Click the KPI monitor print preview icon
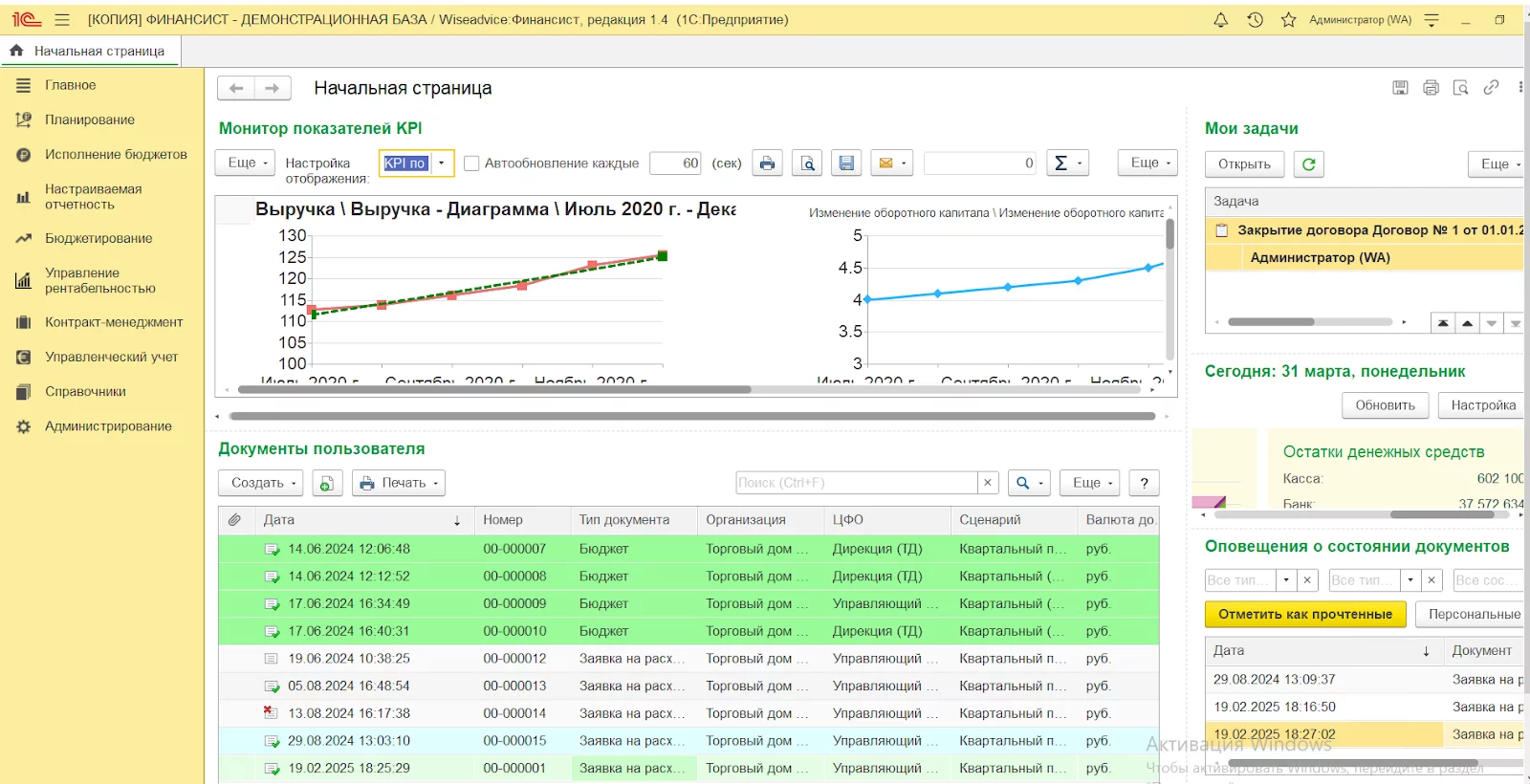This screenshot has height=784, width=1530. (x=808, y=163)
